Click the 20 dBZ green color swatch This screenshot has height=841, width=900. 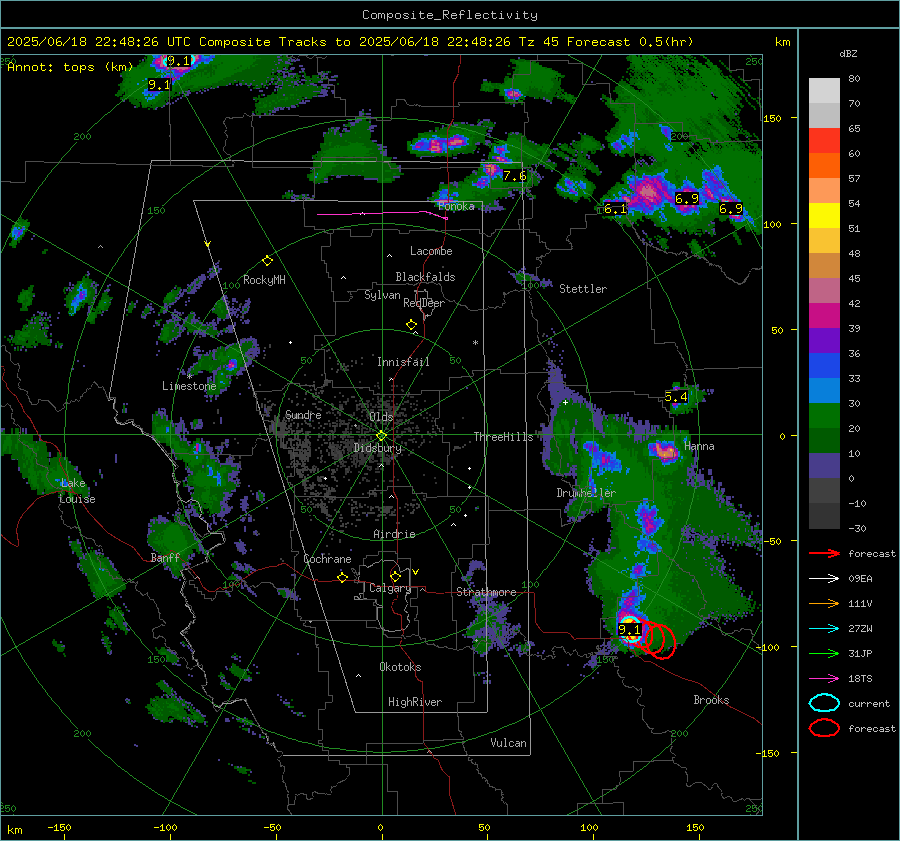(824, 440)
